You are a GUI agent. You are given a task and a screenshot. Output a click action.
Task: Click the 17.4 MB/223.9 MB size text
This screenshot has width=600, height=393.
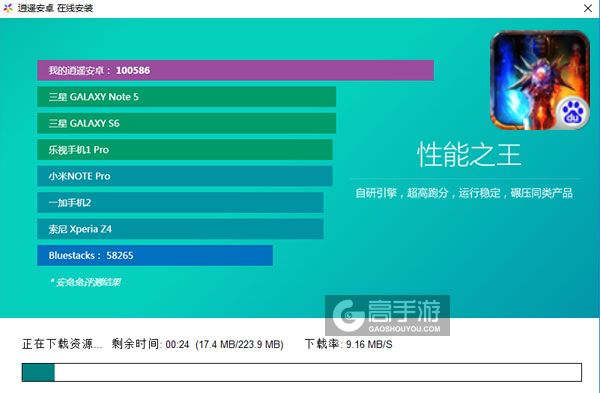(240, 344)
